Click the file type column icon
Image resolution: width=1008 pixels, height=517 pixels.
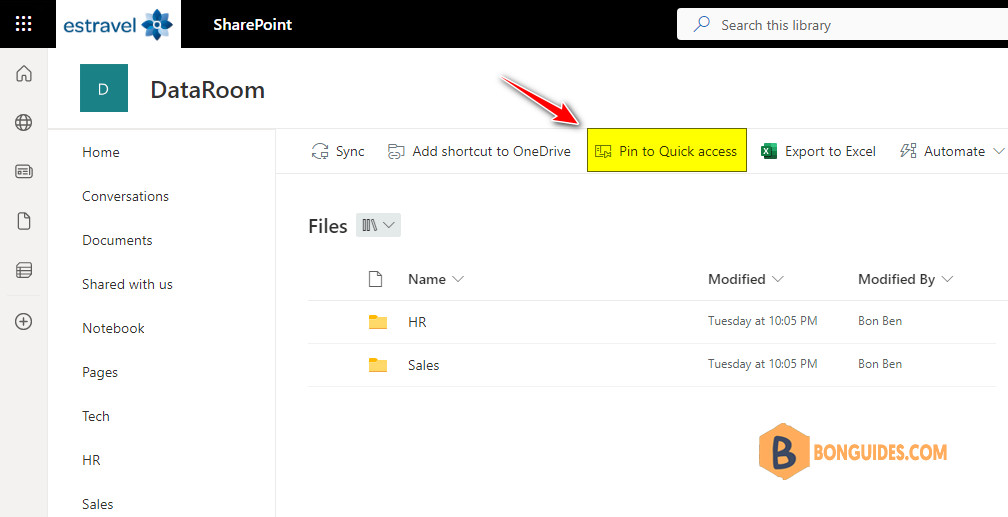[x=375, y=279]
